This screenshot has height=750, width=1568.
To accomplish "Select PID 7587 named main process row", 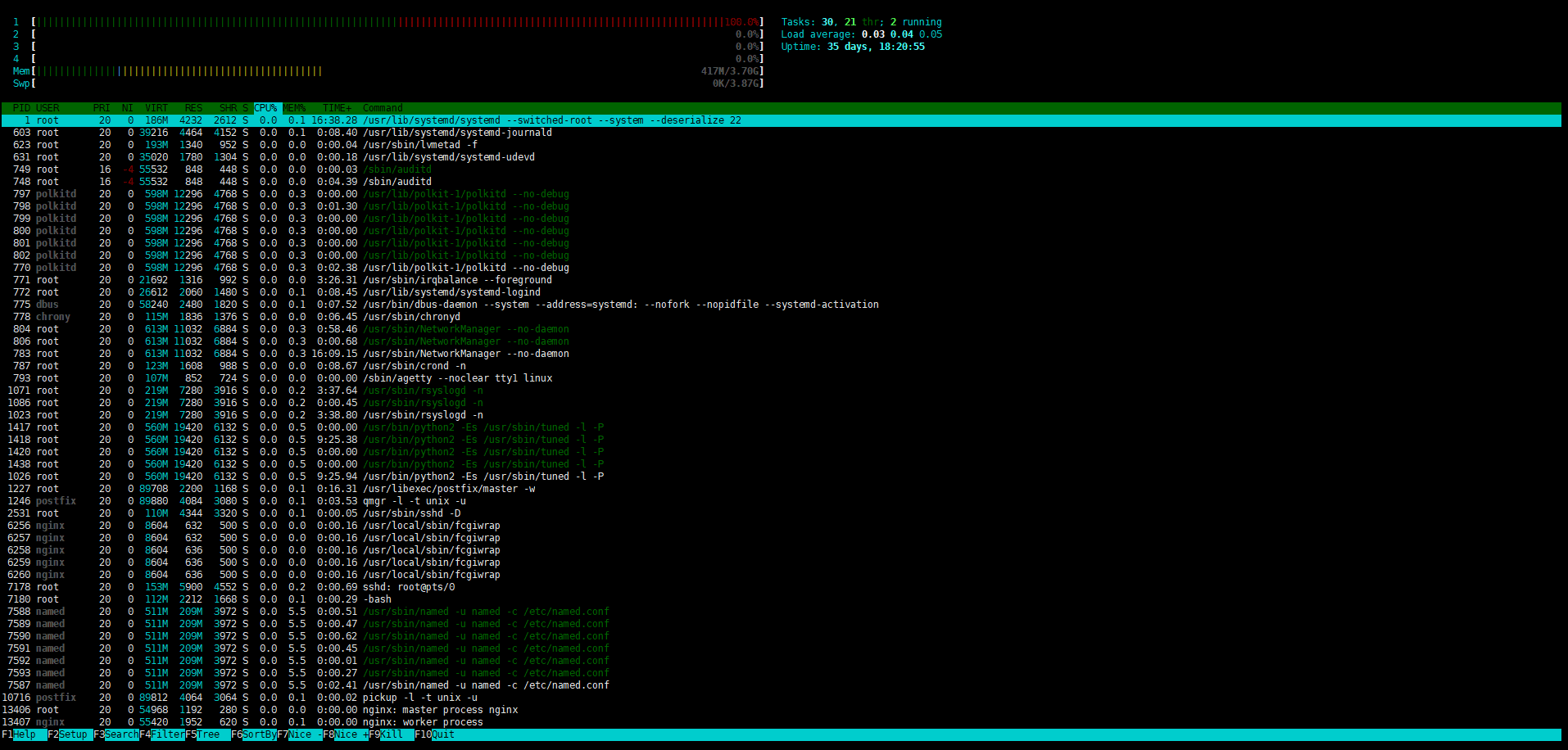I will pos(782,685).
